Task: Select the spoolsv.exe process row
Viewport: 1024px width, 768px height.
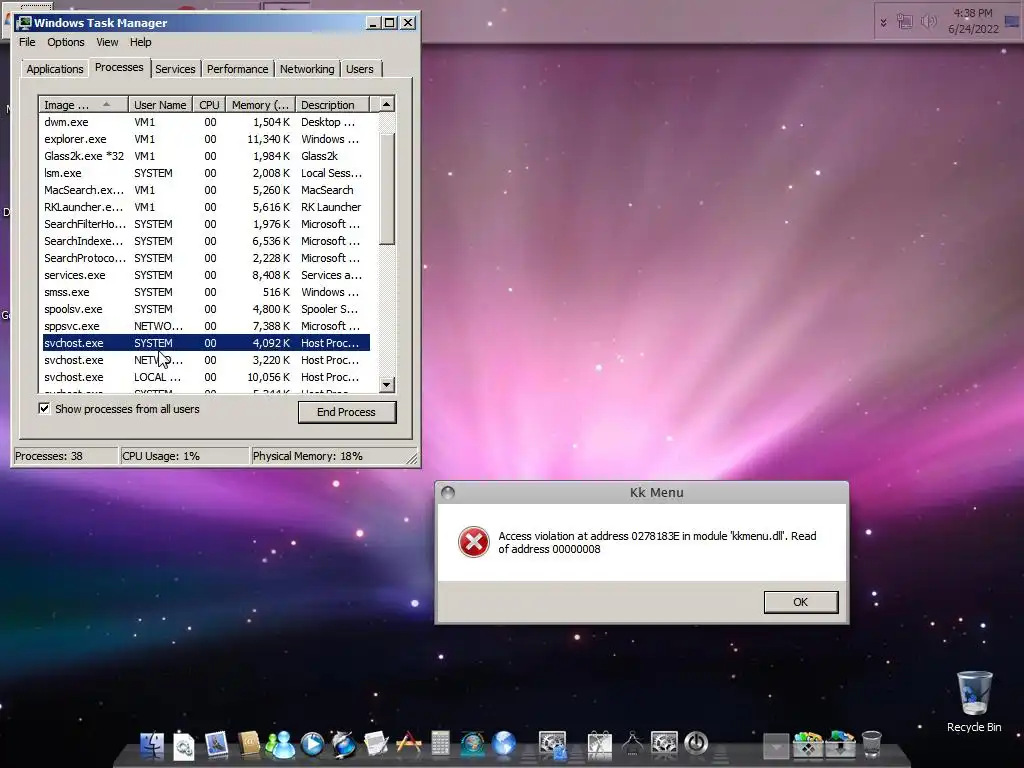Action: pyautogui.click(x=206, y=309)
